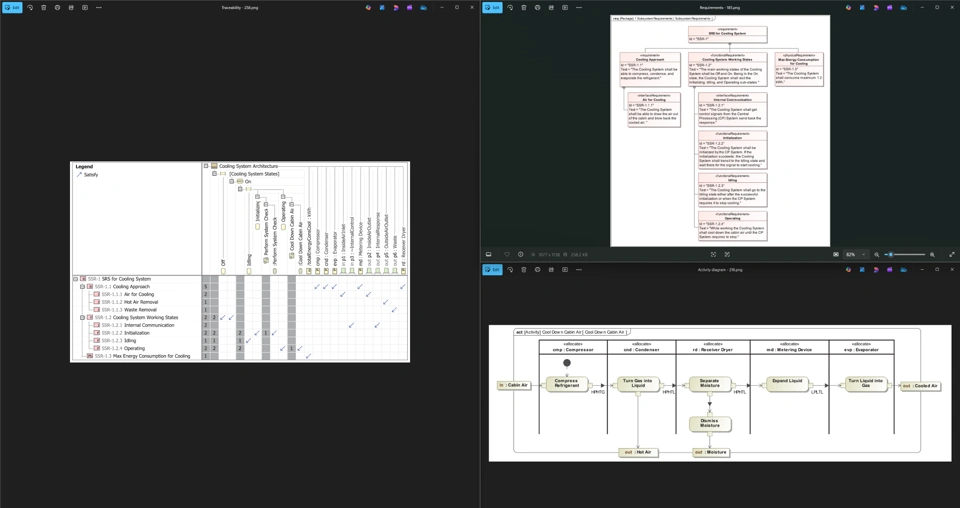Print the image from the Activity diagram window
Image resolution: width=960 pixels, height=508 pixels.
click(538, 269)
